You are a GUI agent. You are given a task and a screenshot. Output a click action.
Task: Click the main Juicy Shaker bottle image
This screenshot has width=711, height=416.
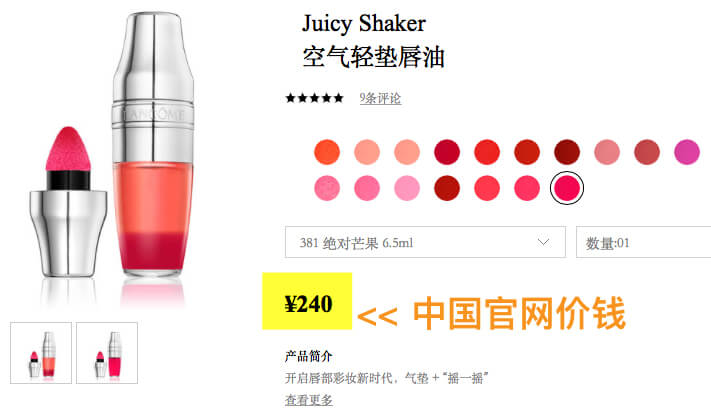click(153, 145)
